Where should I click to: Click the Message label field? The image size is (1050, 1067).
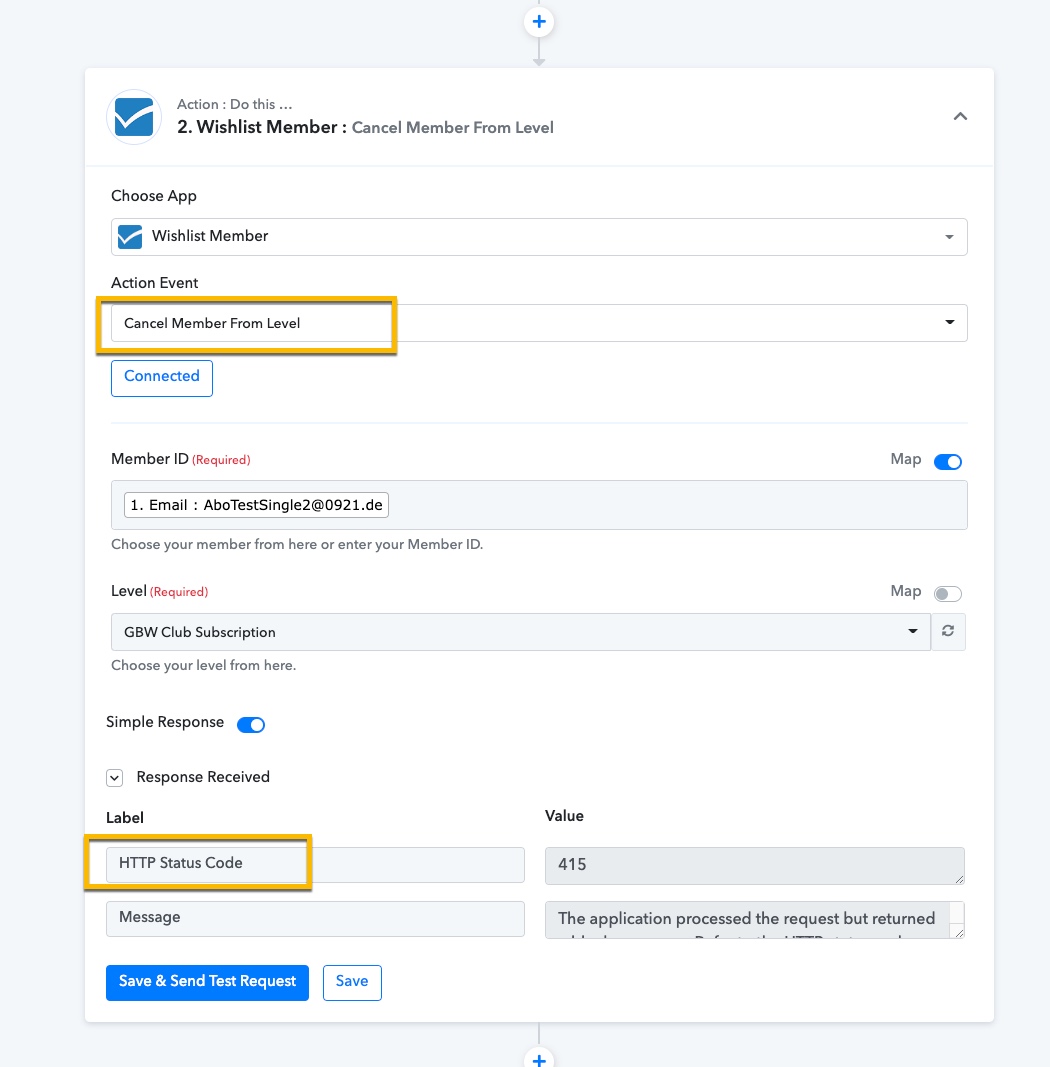click(x=315, y=919)
